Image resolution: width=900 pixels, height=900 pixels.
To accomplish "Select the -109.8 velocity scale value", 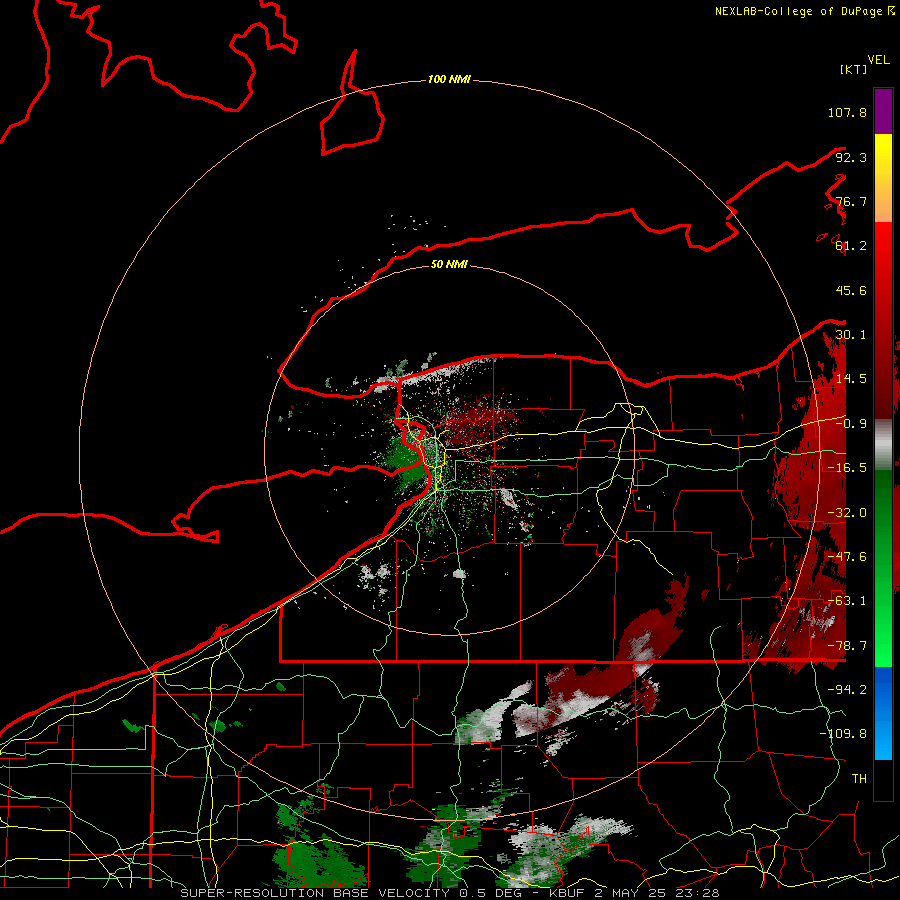I will click(x=843, y=734).
